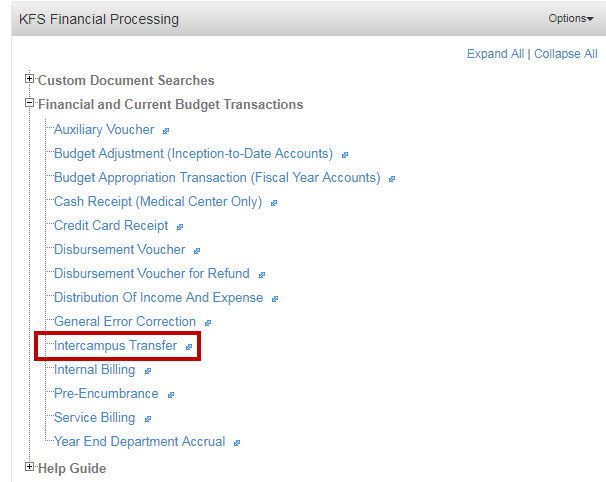The image size is (606, 482).
Task: Click new-window icon beside Auxiliary Voucher
Action: click(x=166, y=131)
